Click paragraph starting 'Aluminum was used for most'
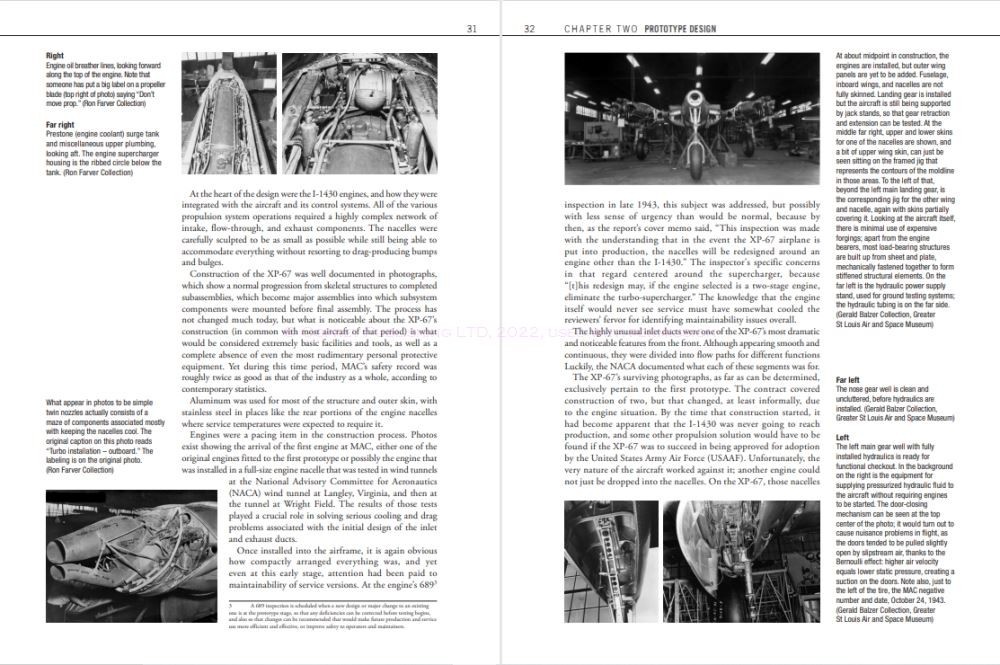Viewport: 1000px width, 665px height. 309,413
